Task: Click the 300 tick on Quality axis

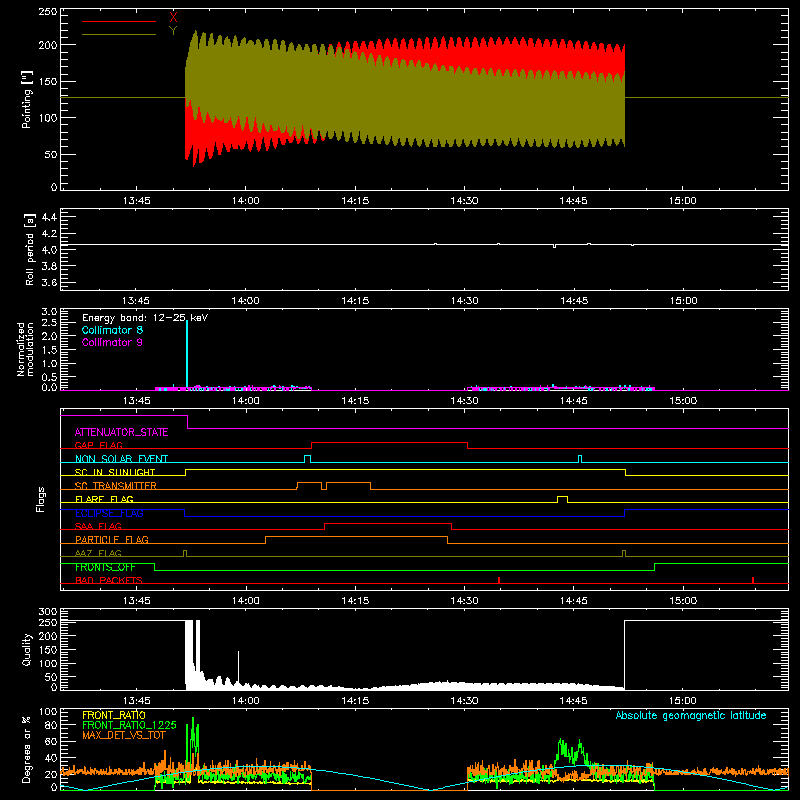Action: (x=47, y=612)
